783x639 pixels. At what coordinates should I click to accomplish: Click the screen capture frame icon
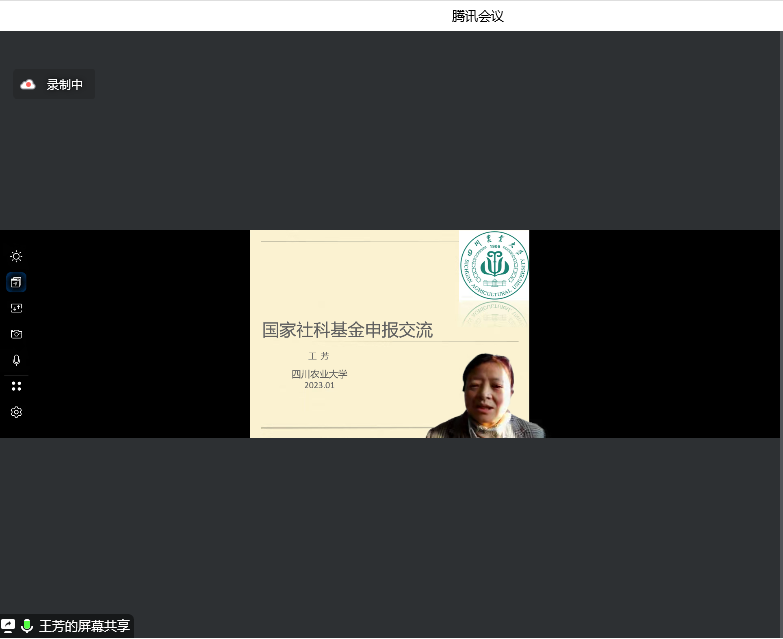pos(16,308)
